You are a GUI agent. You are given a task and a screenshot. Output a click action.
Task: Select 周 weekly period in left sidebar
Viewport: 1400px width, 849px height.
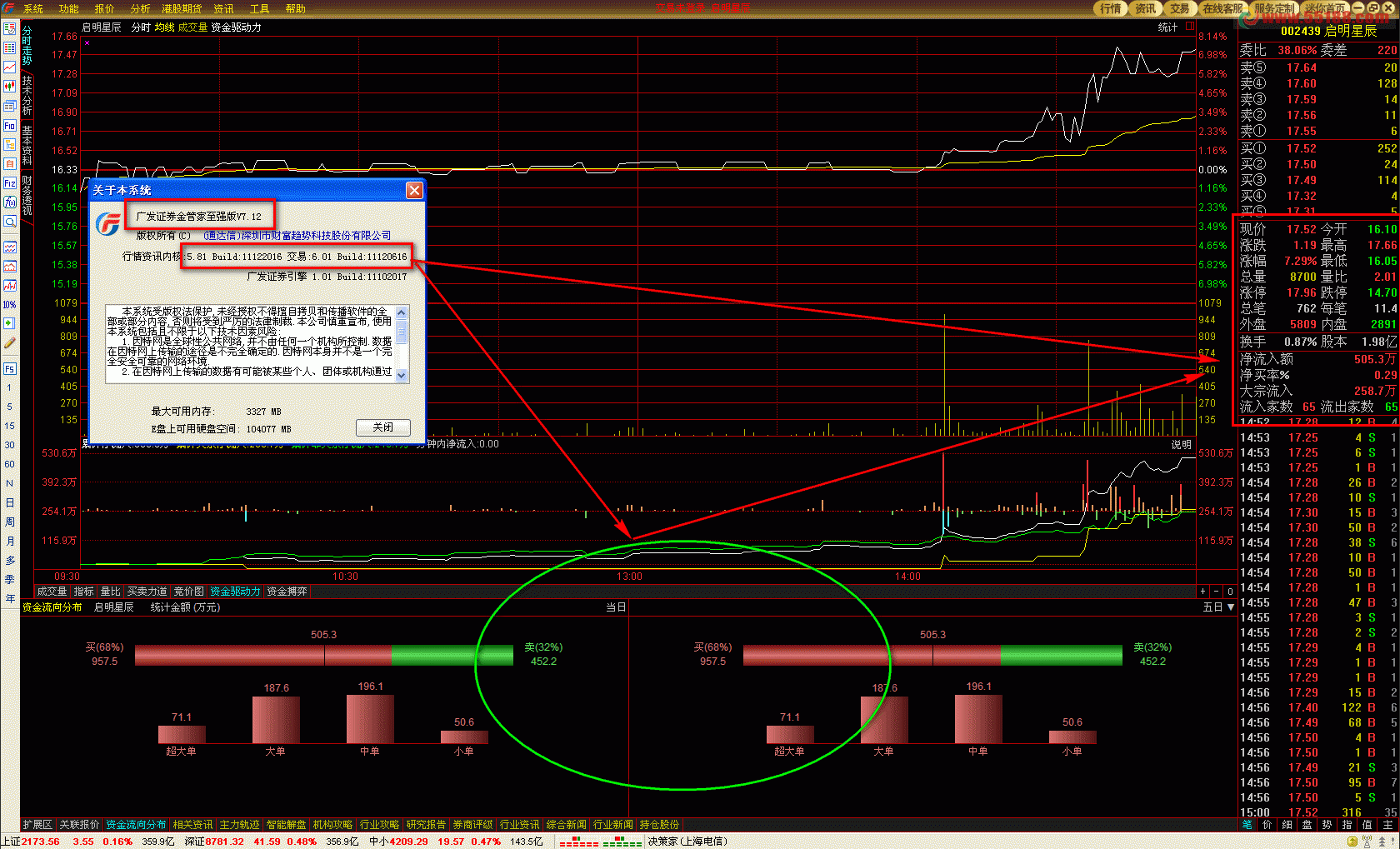(9, 522)
